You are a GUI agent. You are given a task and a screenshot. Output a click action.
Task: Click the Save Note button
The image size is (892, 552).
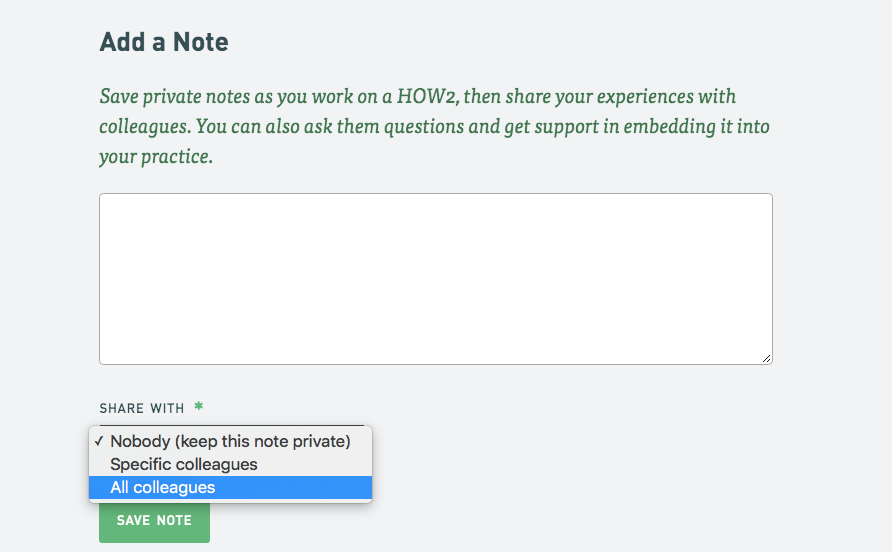pyautogui.click(x=154, y=521)
